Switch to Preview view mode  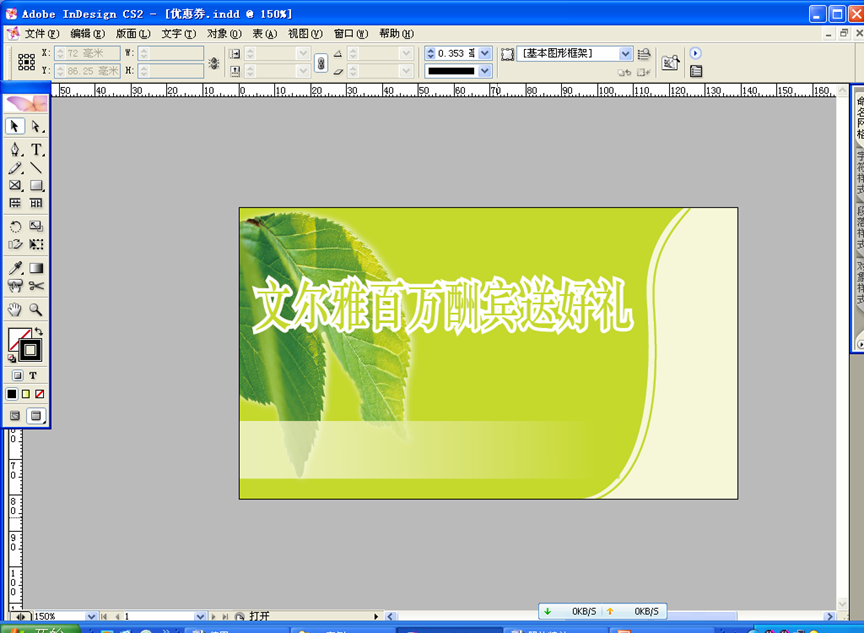(36, 415)
